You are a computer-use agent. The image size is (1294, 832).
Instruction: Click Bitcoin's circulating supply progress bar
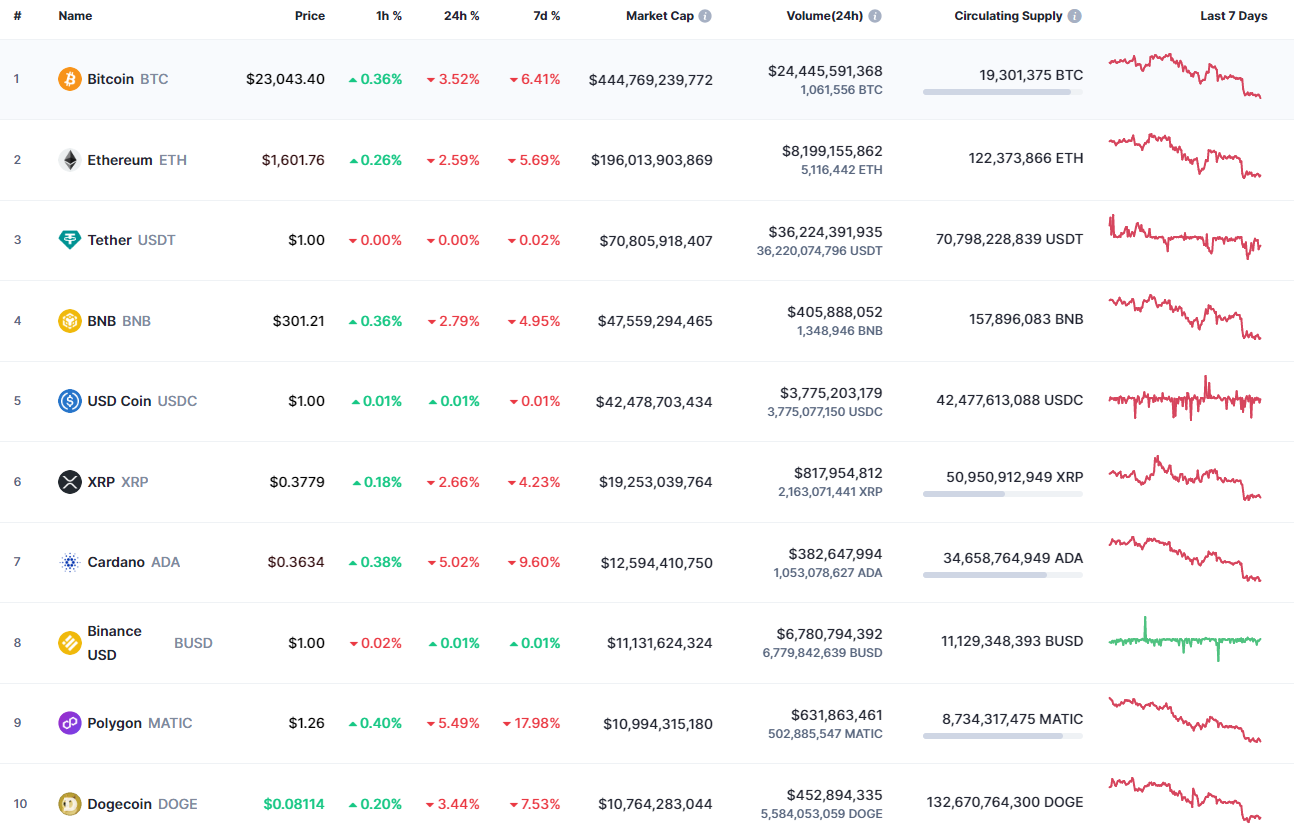(x=1002, y=91)
